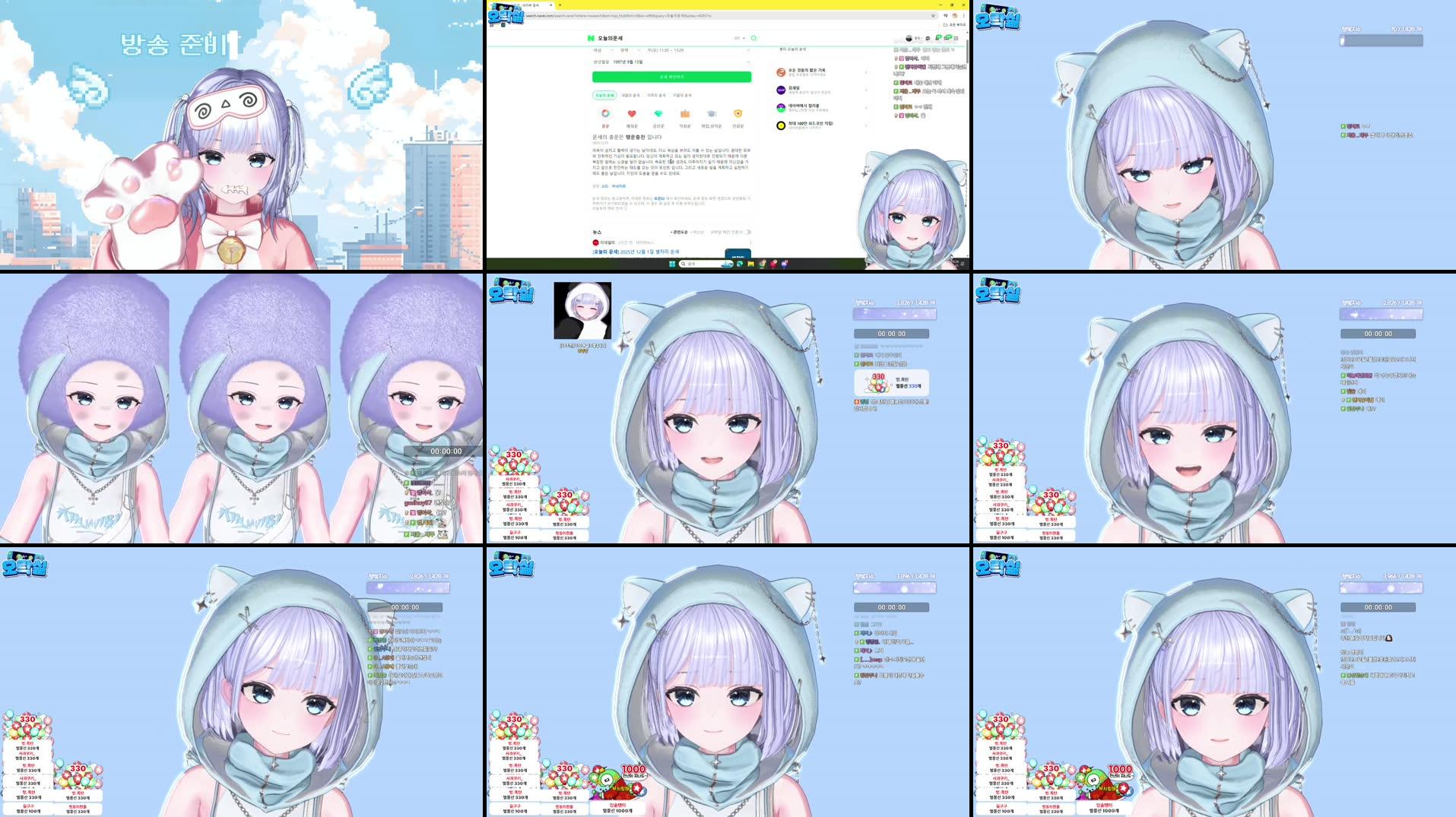Switch to the 이달의 운세 tab
This screenshot has width=1456, height=817.
tap(682, 95)
